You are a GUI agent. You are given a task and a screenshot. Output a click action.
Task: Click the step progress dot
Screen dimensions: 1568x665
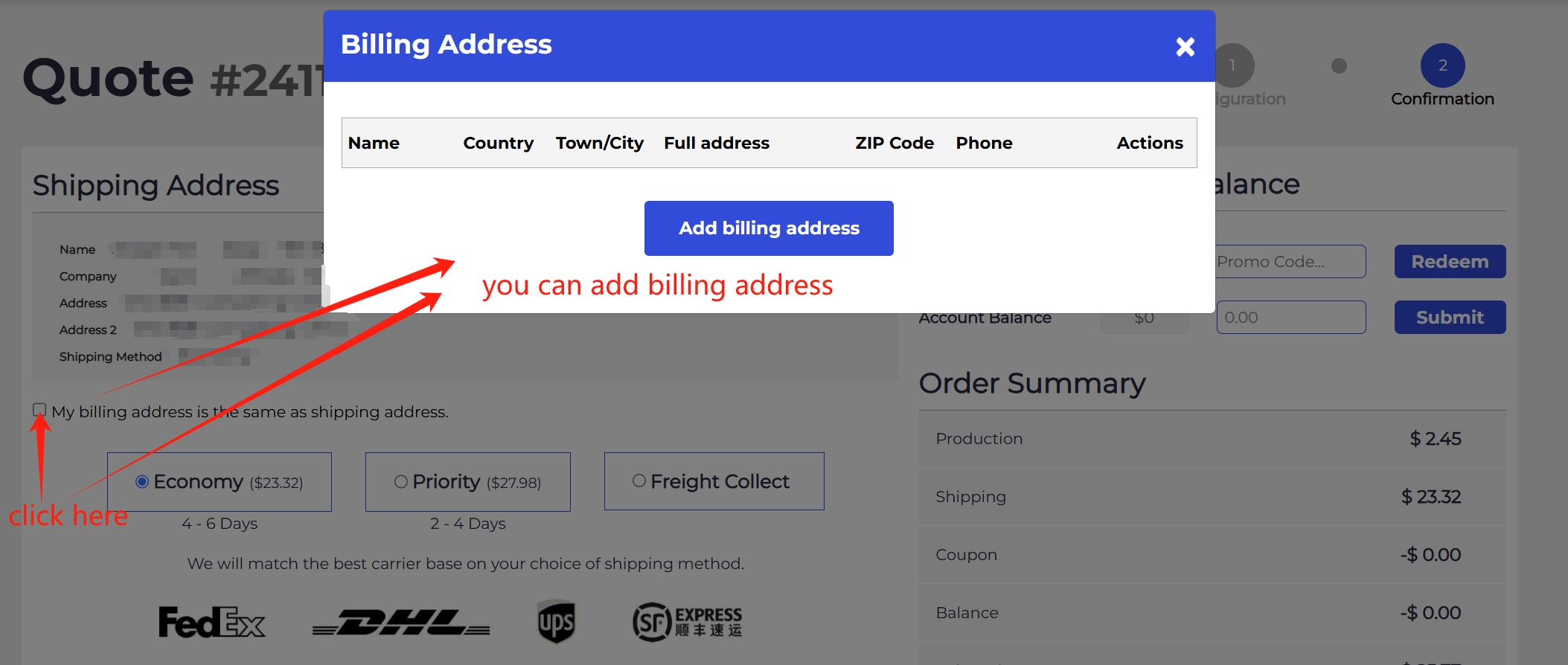point(1339,66)
